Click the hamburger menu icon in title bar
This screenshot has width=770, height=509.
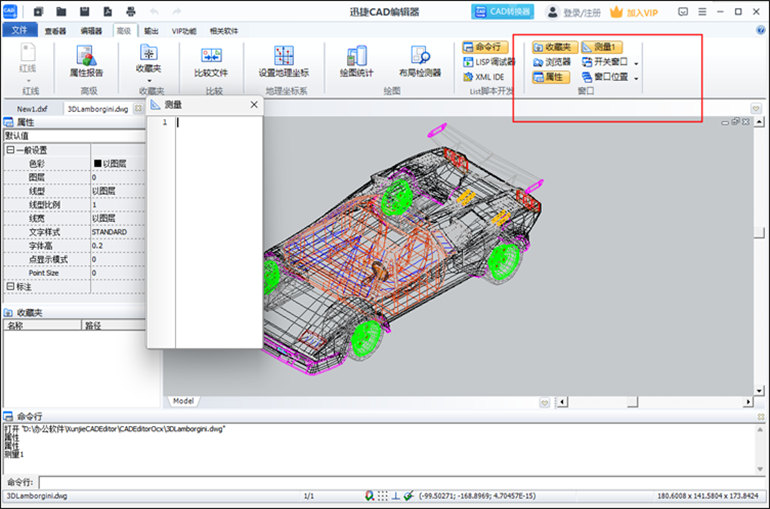coord(702,12)
